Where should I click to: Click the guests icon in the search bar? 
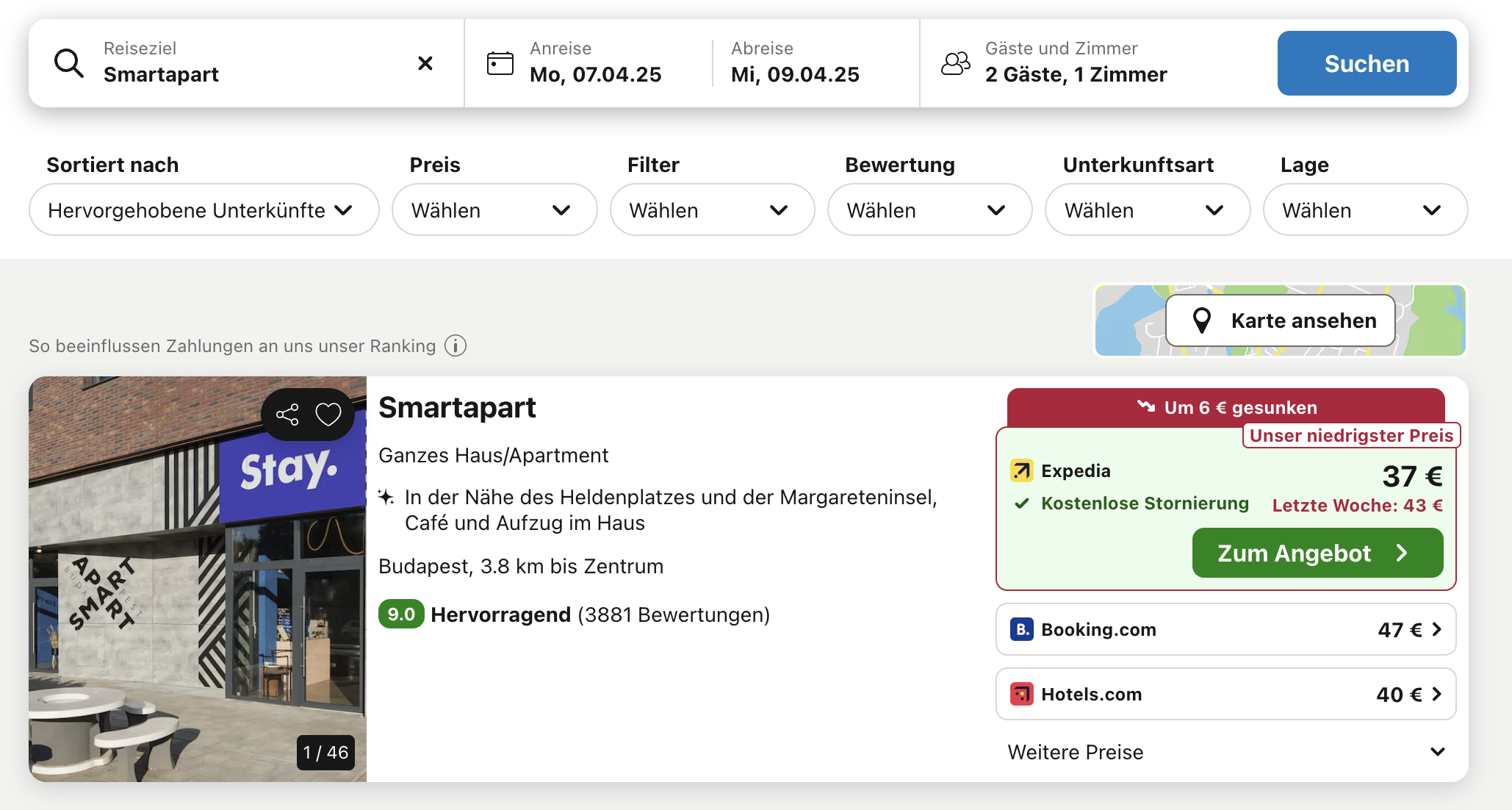click(956, 63)
